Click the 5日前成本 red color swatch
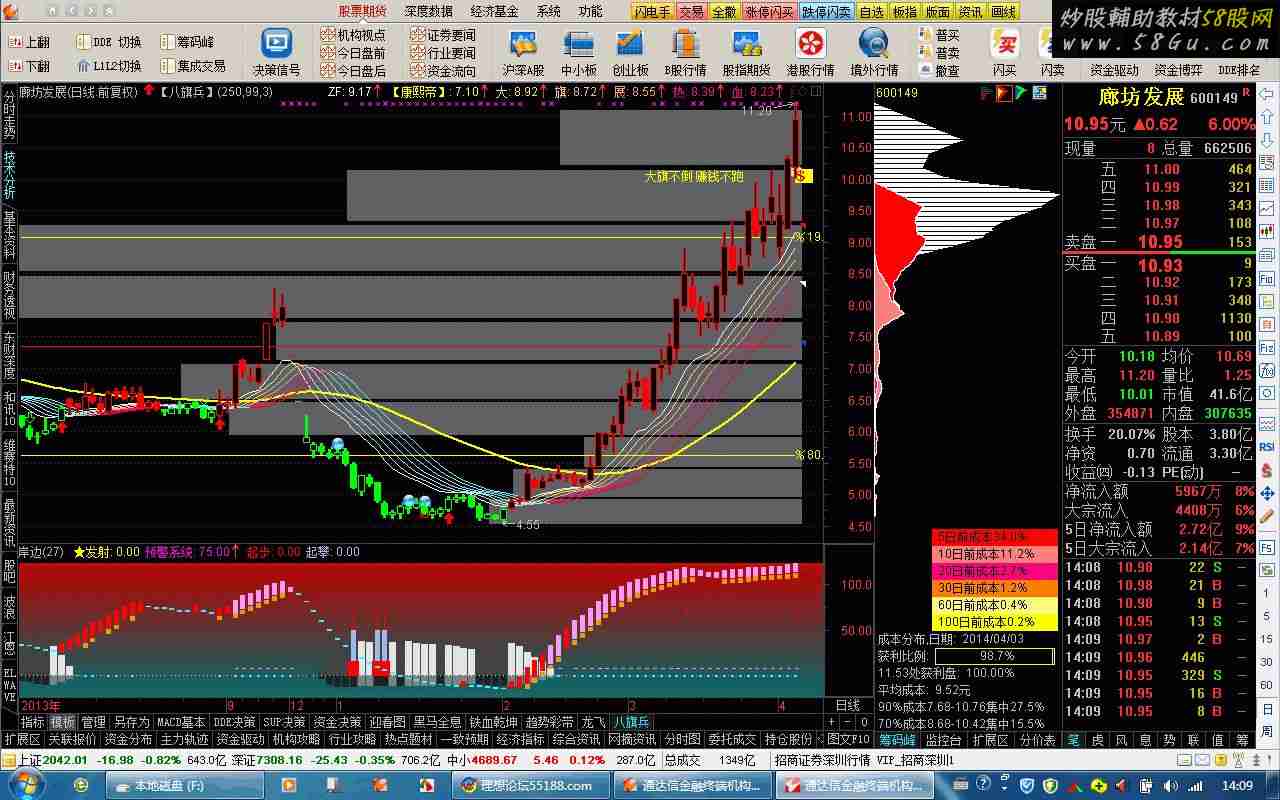 pos(994,538)
